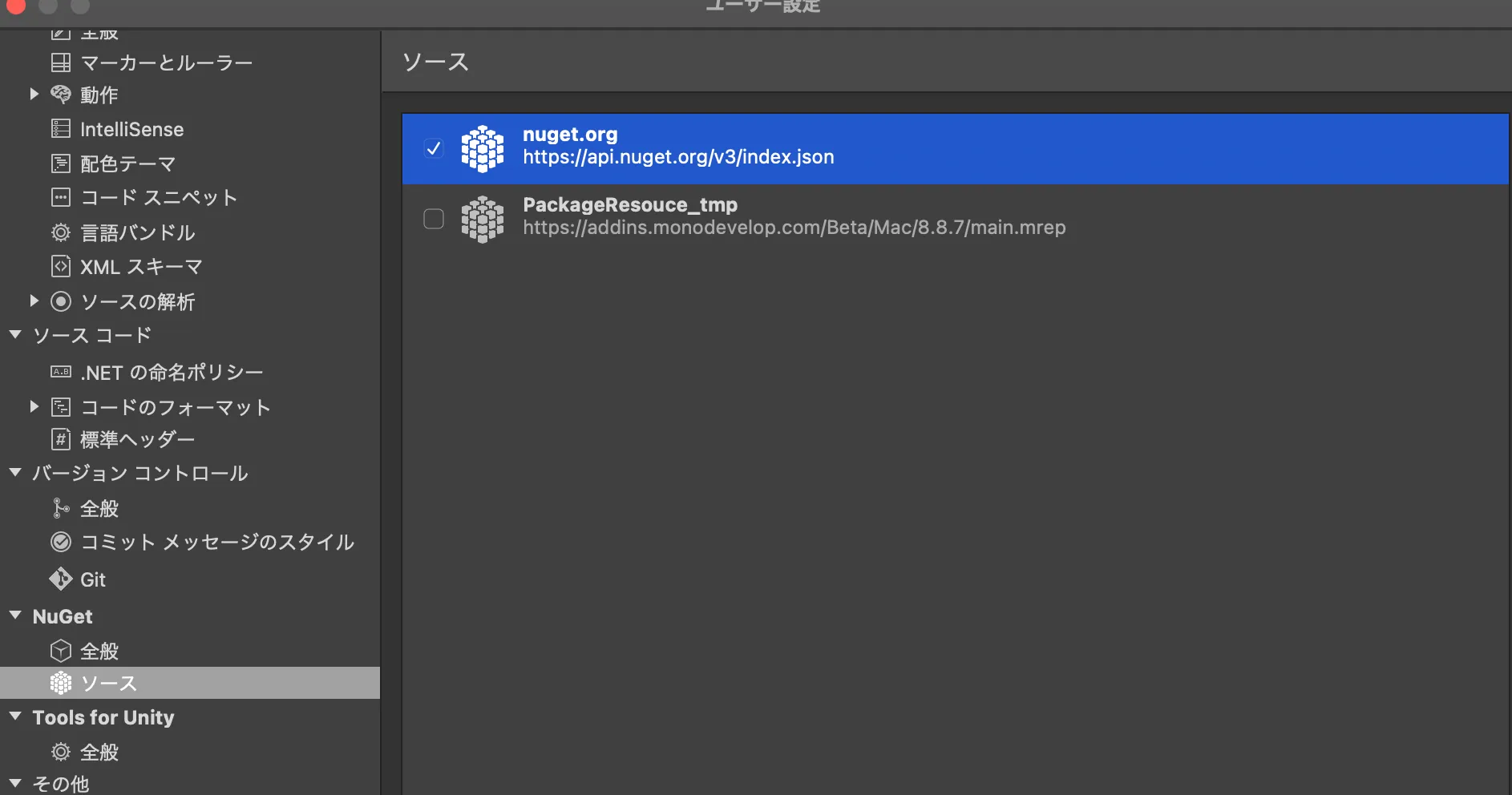Open 言語バンドル via its gear icon
1512x795 pixels.
point(61,232)
